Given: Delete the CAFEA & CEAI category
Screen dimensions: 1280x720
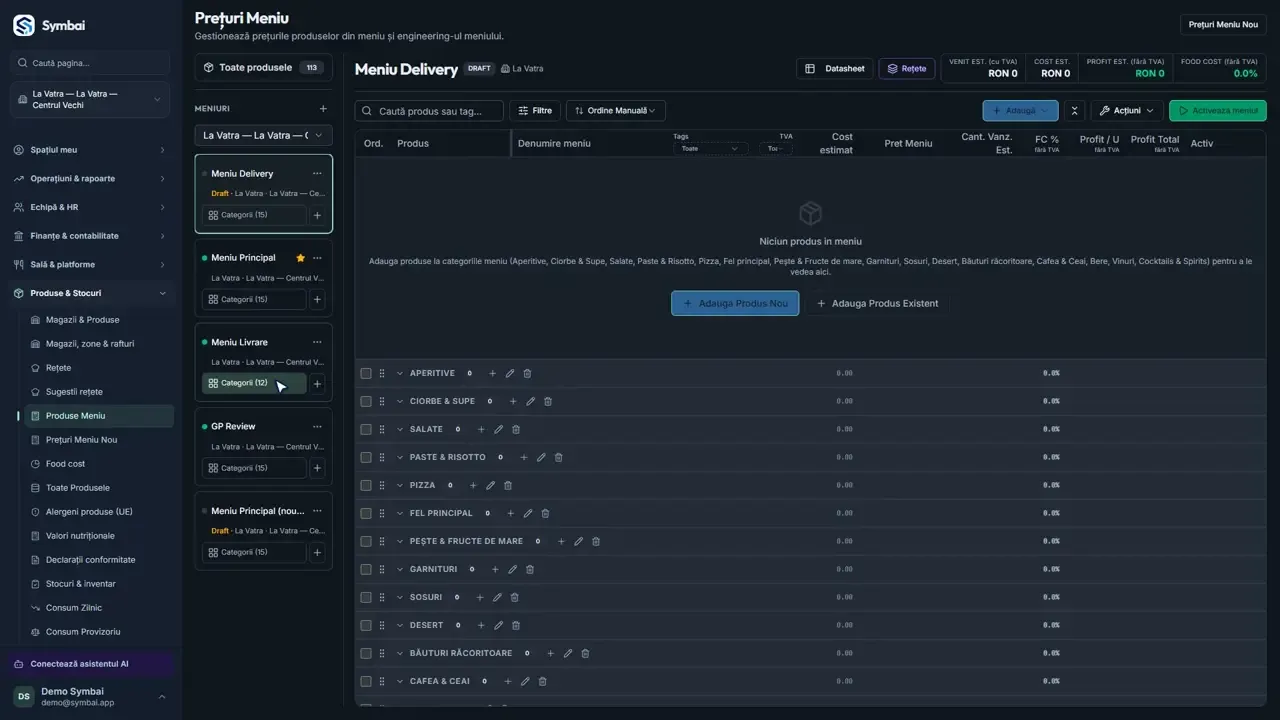Looking at the screenshot, I should 542,682.
